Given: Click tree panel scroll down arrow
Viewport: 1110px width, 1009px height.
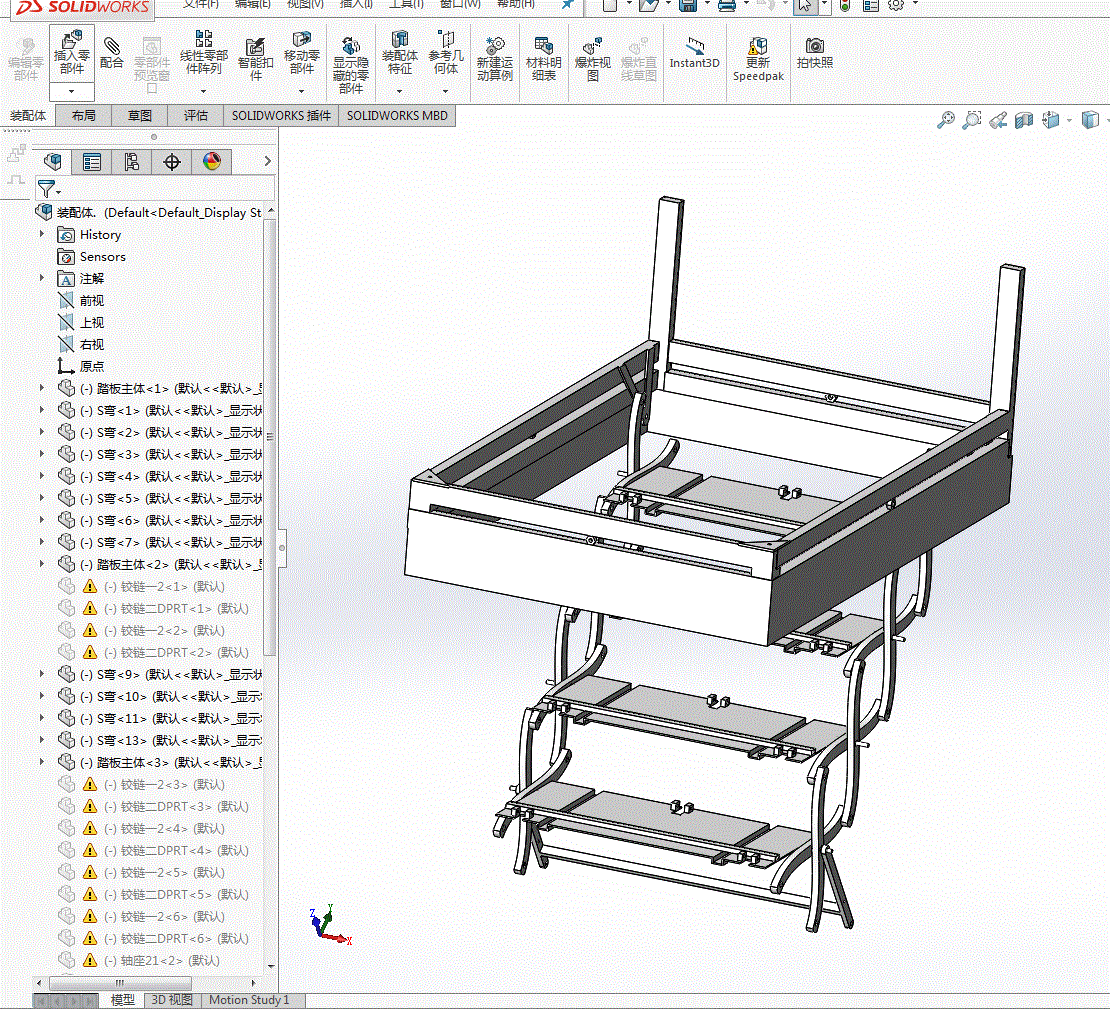Looking at the screenshot, I should [x=270, y=966].
